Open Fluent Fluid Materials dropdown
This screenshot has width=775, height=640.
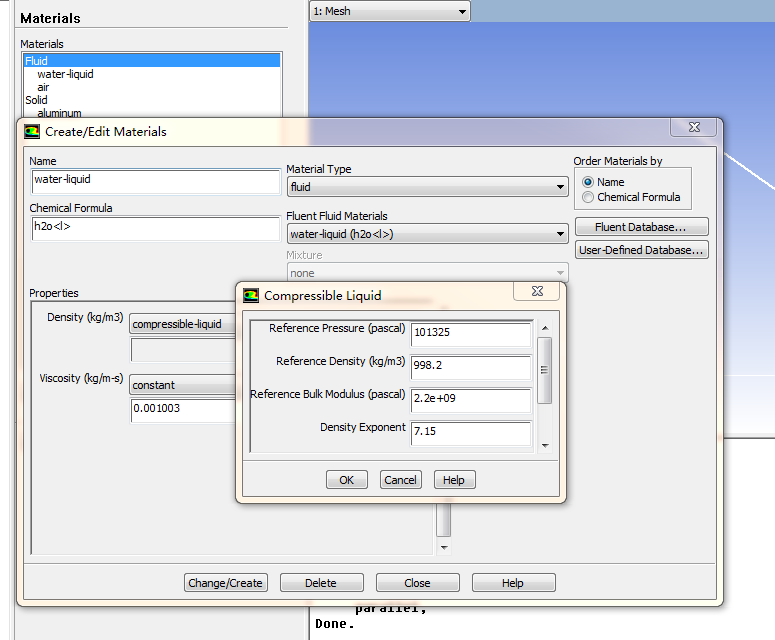click(428, 234)
